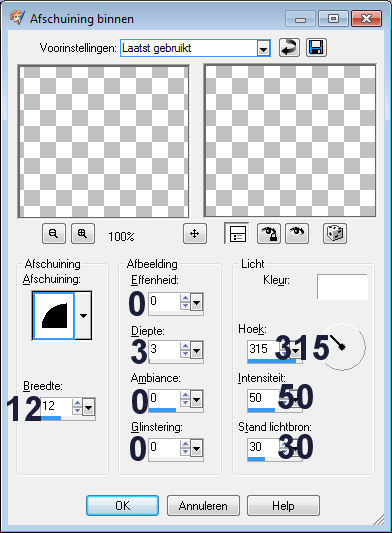Open Help for this dialog
392x533 pixels.
click(x=283, y=505)
